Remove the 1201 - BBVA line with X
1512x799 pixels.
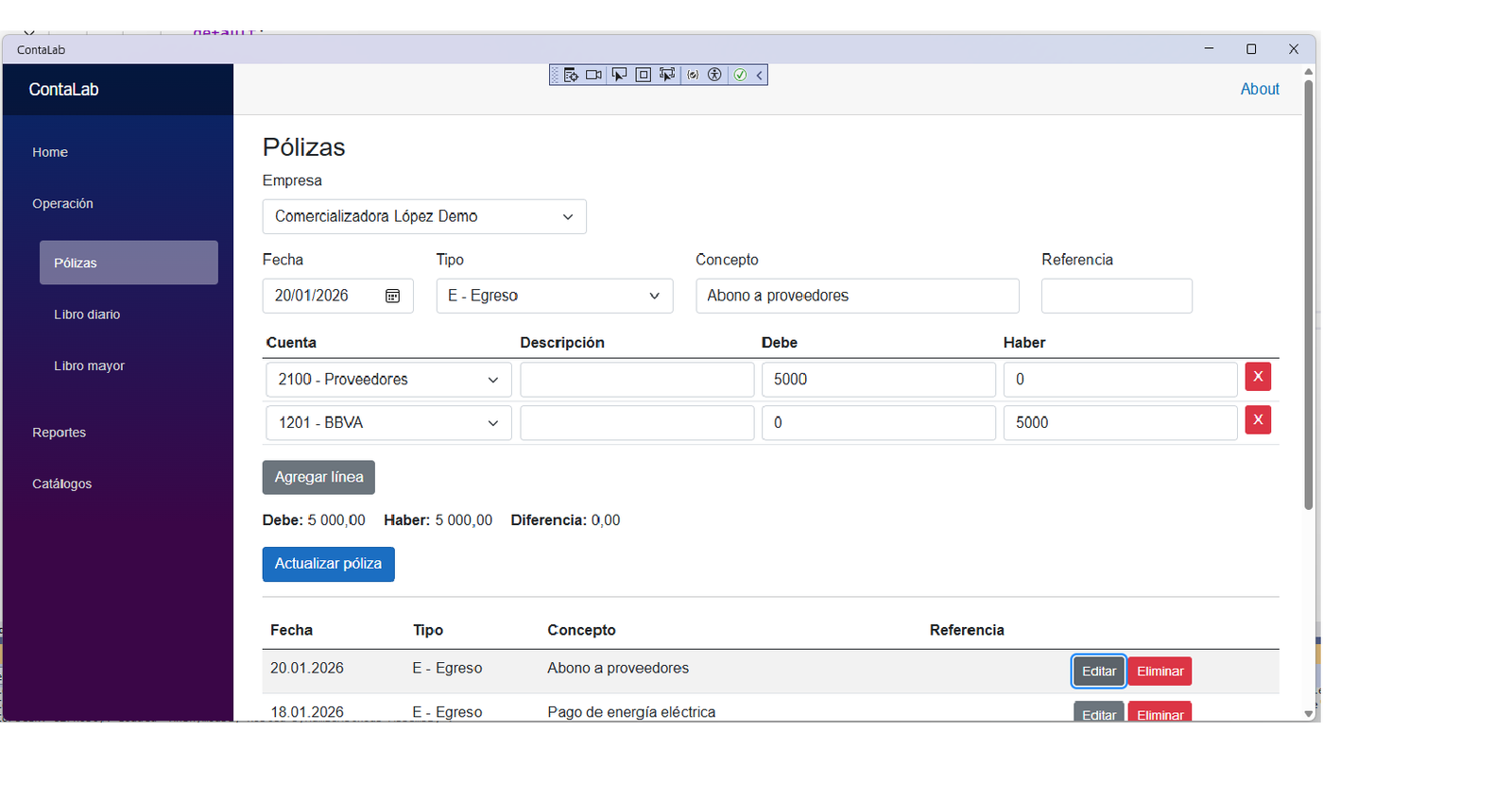(1258, 419)
